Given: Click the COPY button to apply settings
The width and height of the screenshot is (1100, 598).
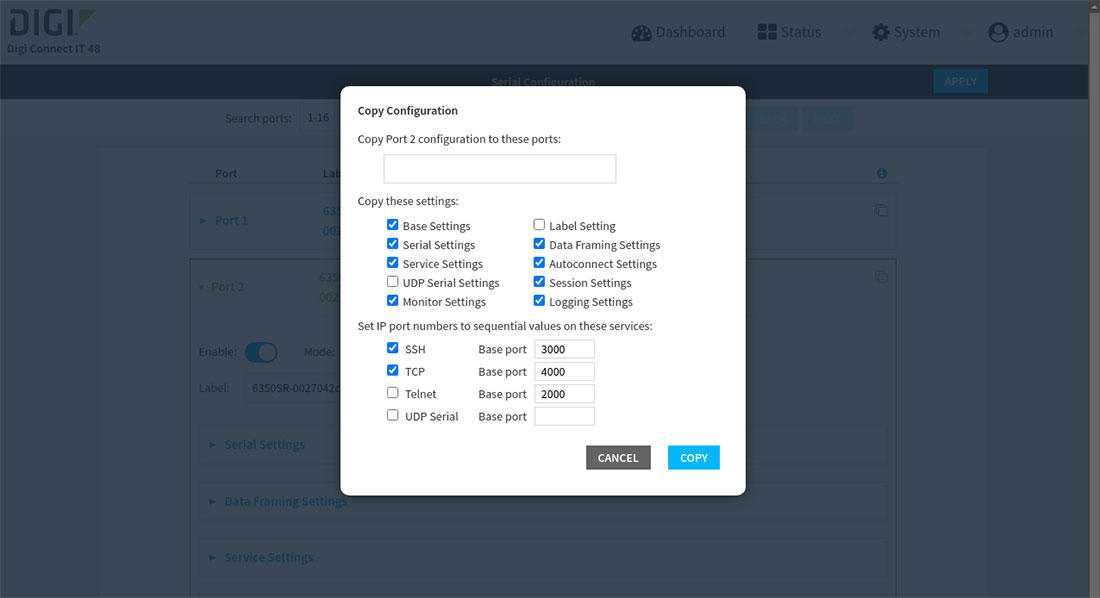Looking at the screenshot, I should click(693, 457).
